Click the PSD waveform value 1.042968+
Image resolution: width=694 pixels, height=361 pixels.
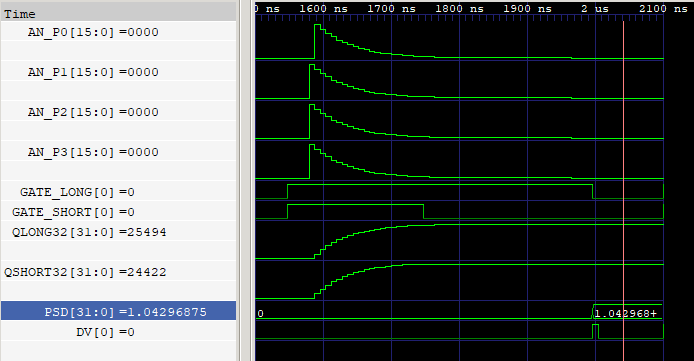[x=626, y=314]
